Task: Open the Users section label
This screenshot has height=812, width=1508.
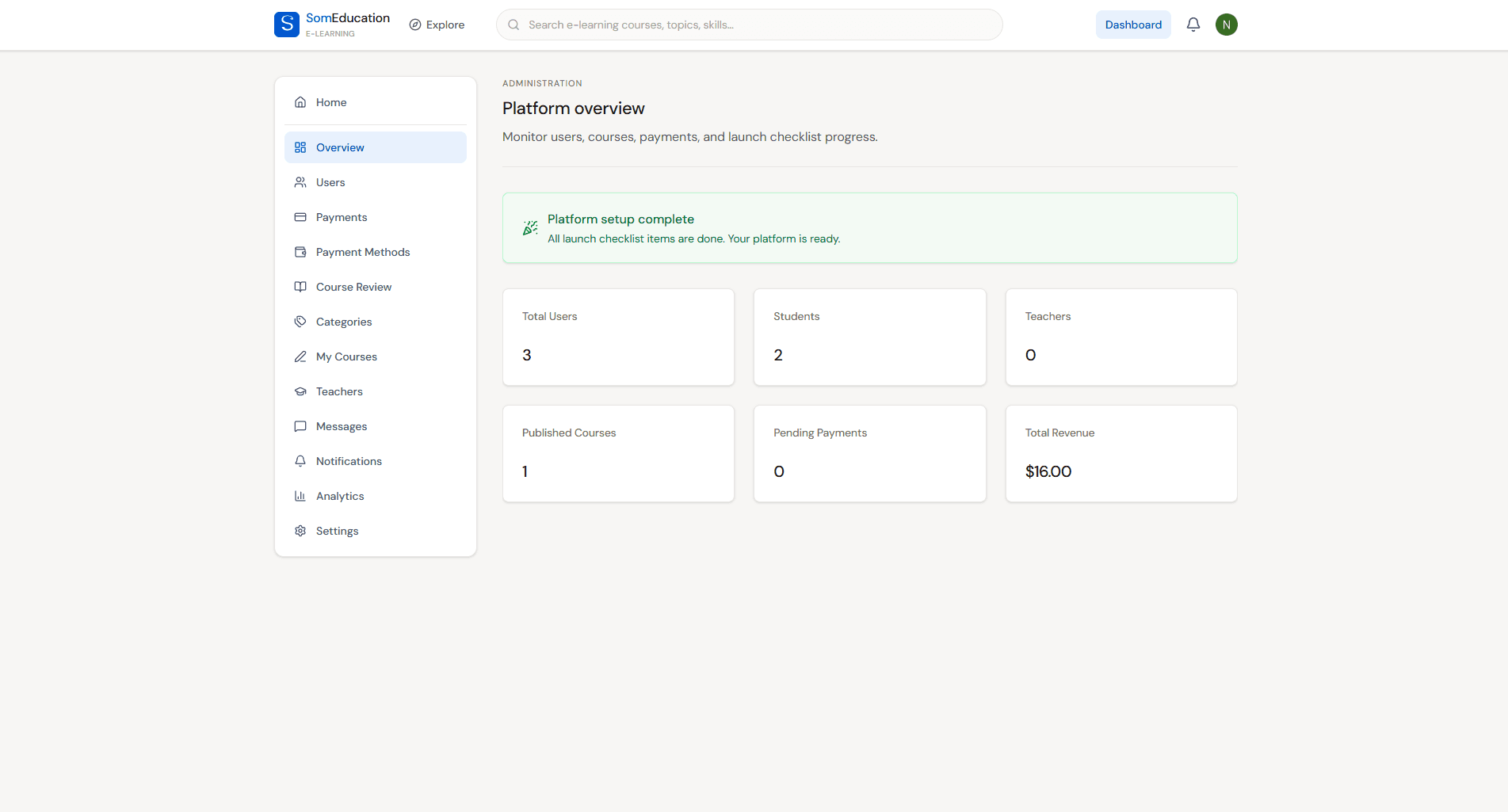Action: tap(330, 182)
